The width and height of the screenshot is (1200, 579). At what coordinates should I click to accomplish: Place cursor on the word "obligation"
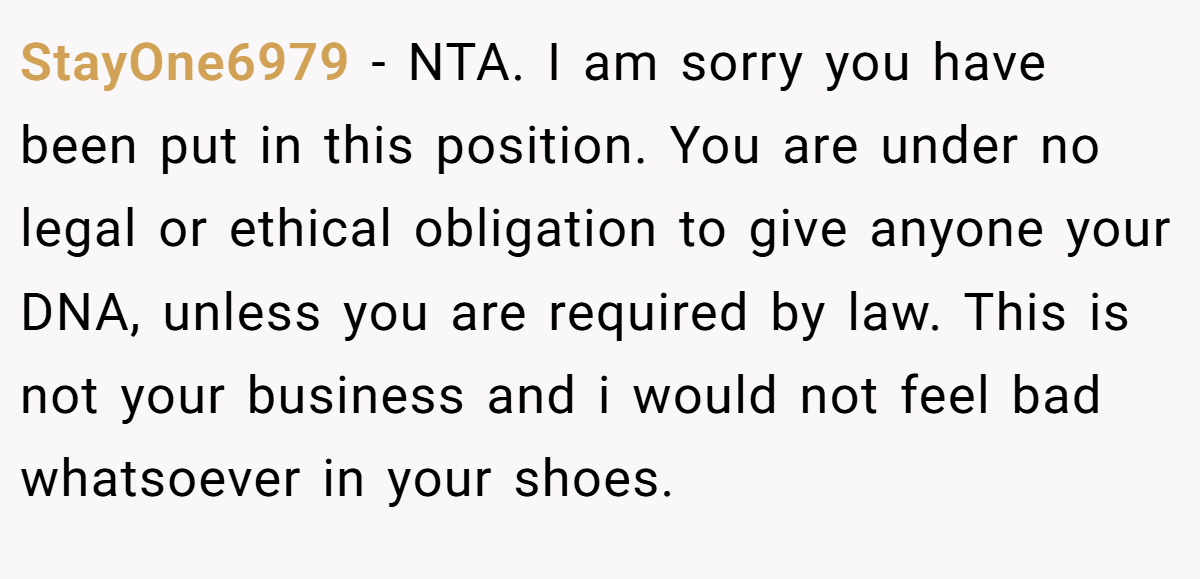point(536,232)
